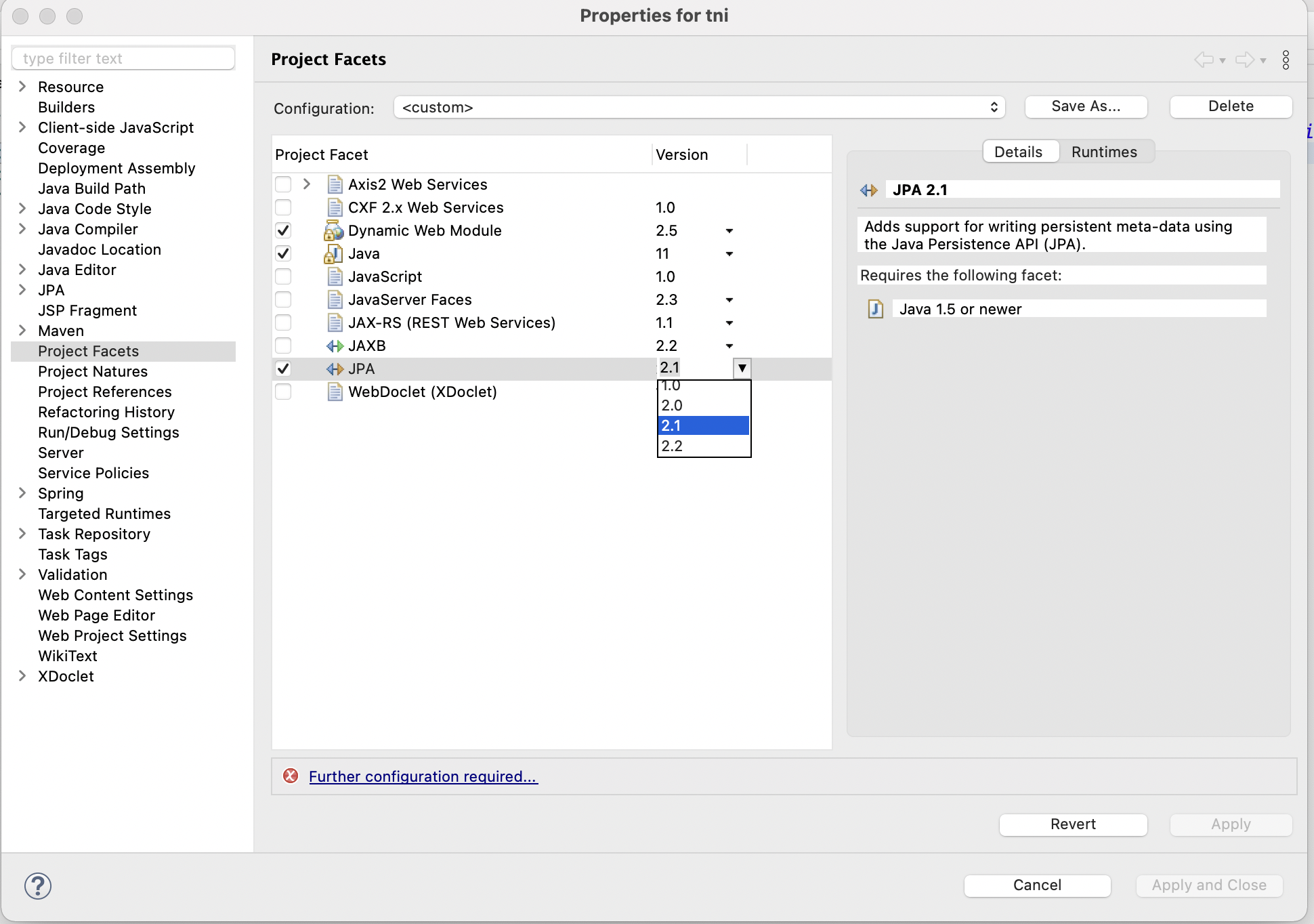The image size is (1314, 924).
Task: Choose version 2.2 in JPA list
Action: (703, 446)
